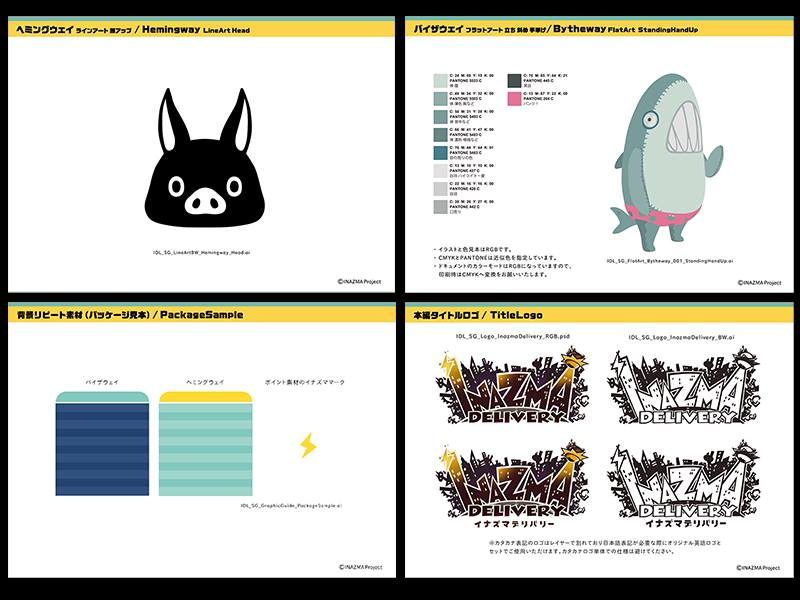Click the IDL_SG_GraphicGuide_PackageSample.ai file name
Image resolution: width=800 pixels, height=600 pixels.
pyautogui.click(x=291, y=506)
